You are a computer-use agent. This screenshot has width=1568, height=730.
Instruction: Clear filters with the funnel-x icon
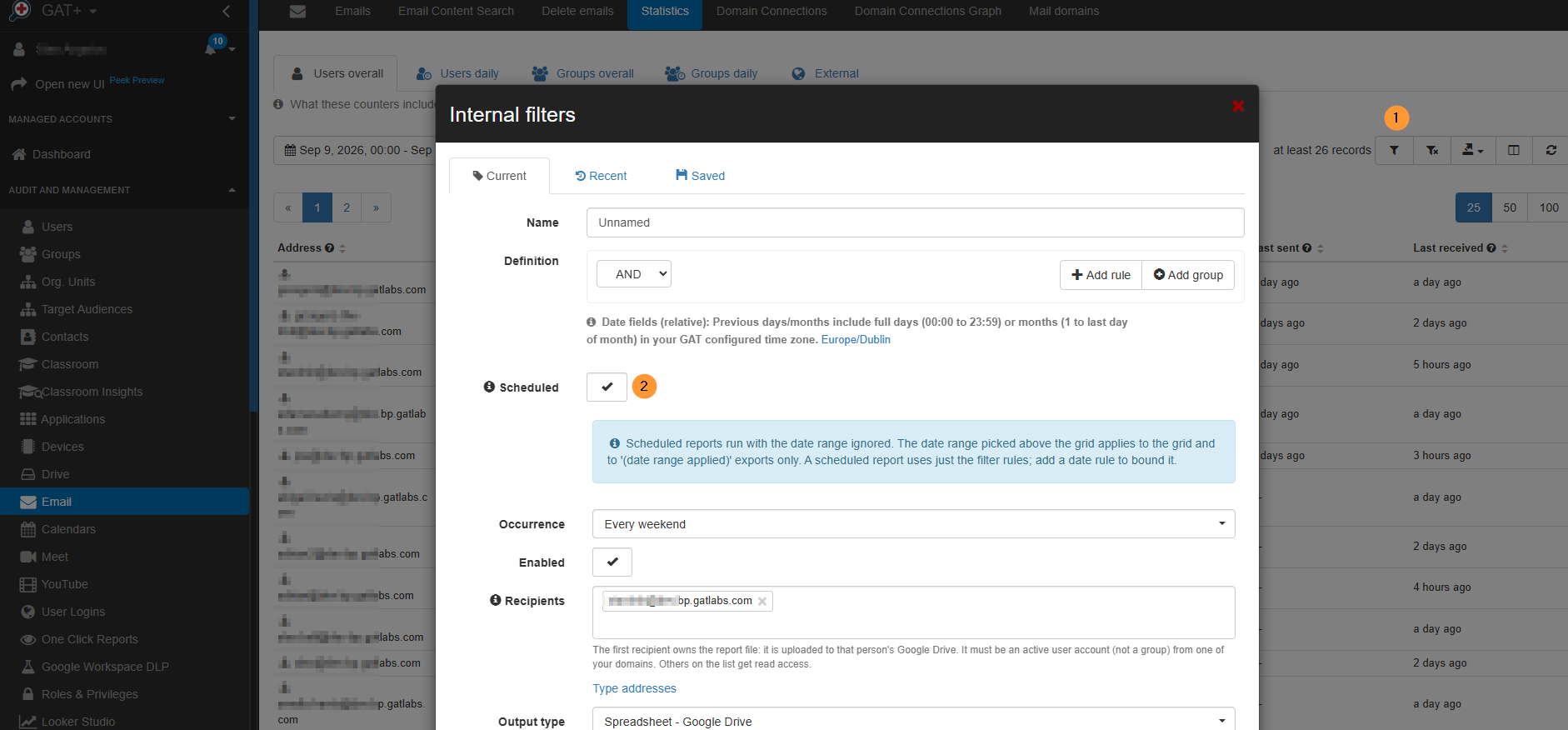click(x=1432, y=151)
